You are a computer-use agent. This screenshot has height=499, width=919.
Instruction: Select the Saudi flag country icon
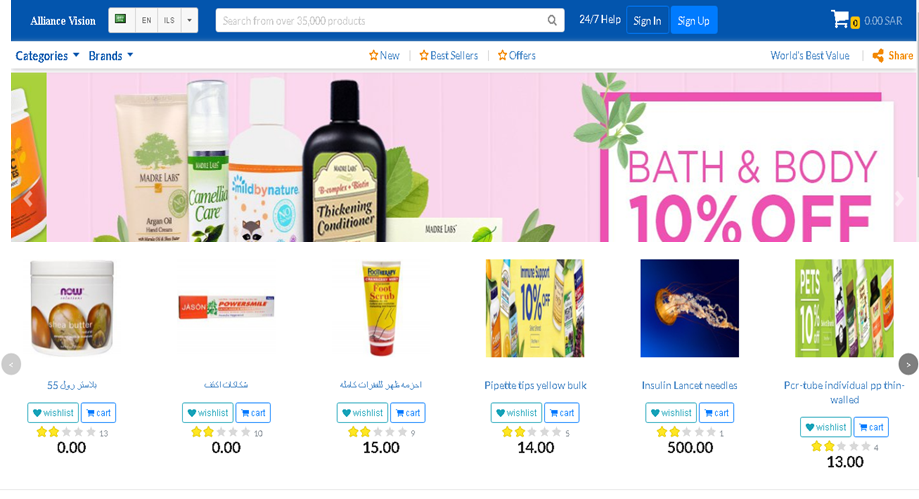(x=121, y=19)
